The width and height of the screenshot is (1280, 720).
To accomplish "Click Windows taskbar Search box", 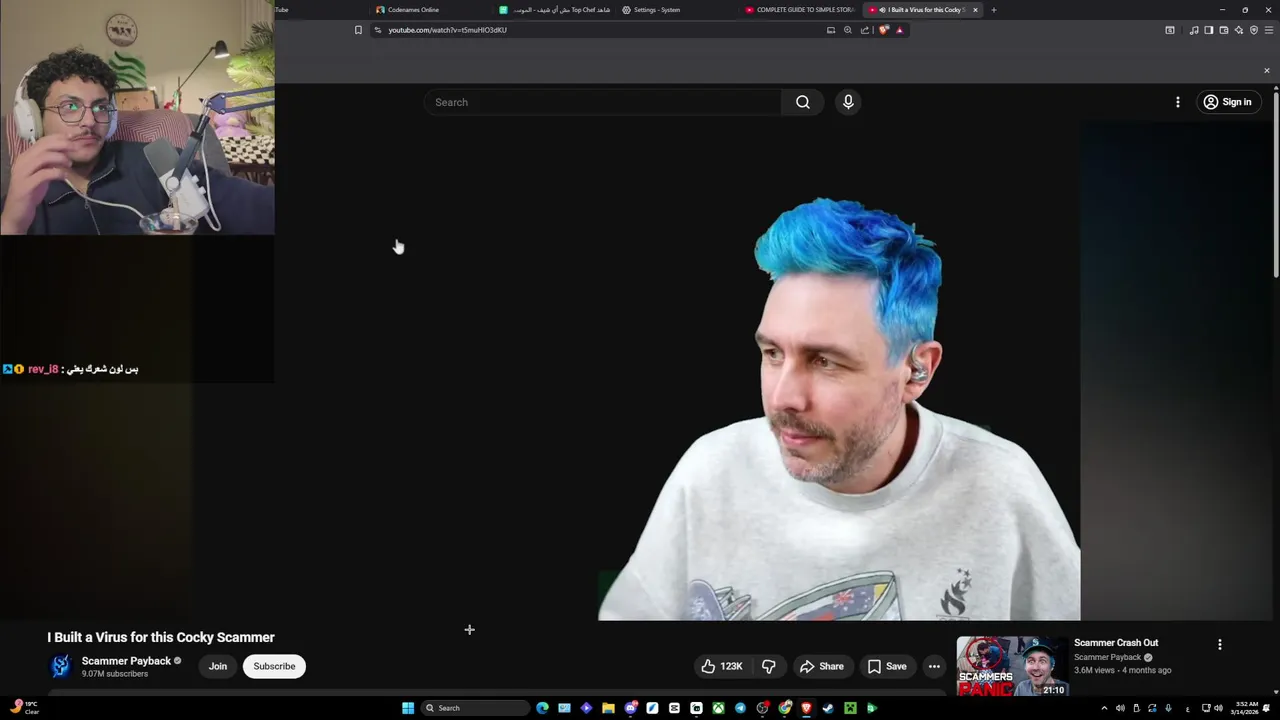I will click(x=475, y=708).
